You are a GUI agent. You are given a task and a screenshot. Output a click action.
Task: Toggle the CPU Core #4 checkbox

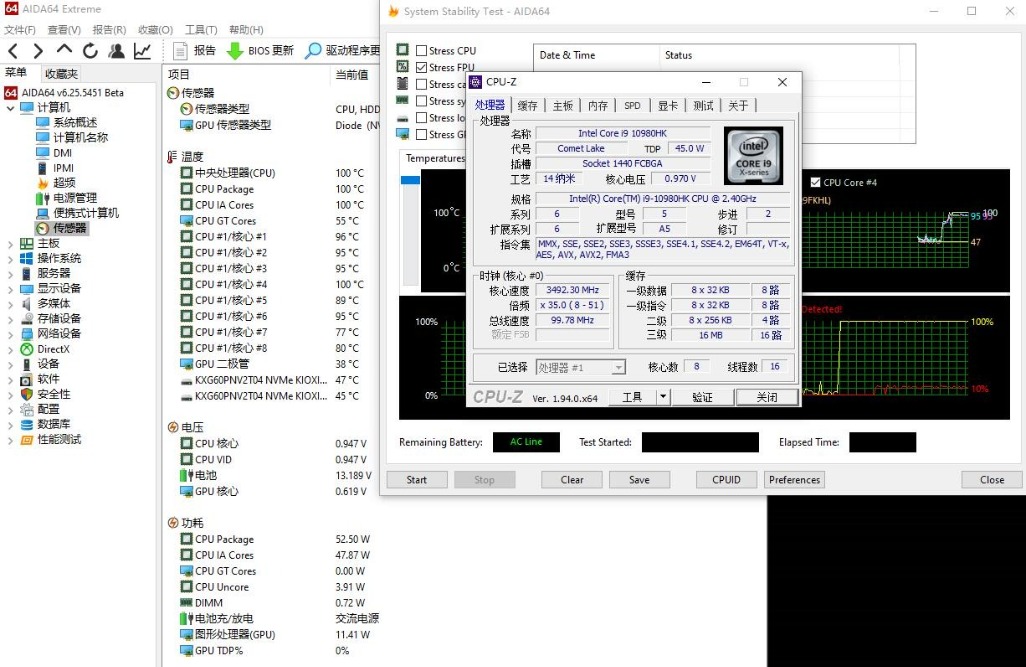815,183
